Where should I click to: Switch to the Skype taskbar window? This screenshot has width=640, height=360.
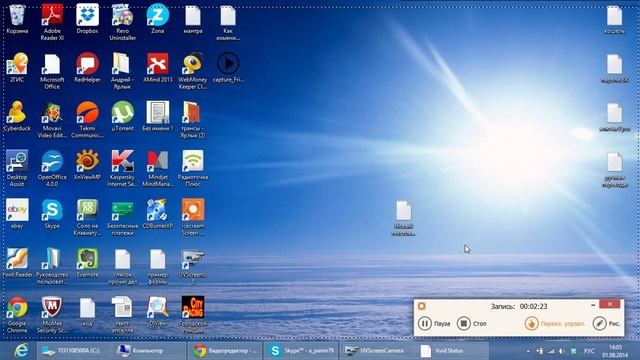pos(301,351)
